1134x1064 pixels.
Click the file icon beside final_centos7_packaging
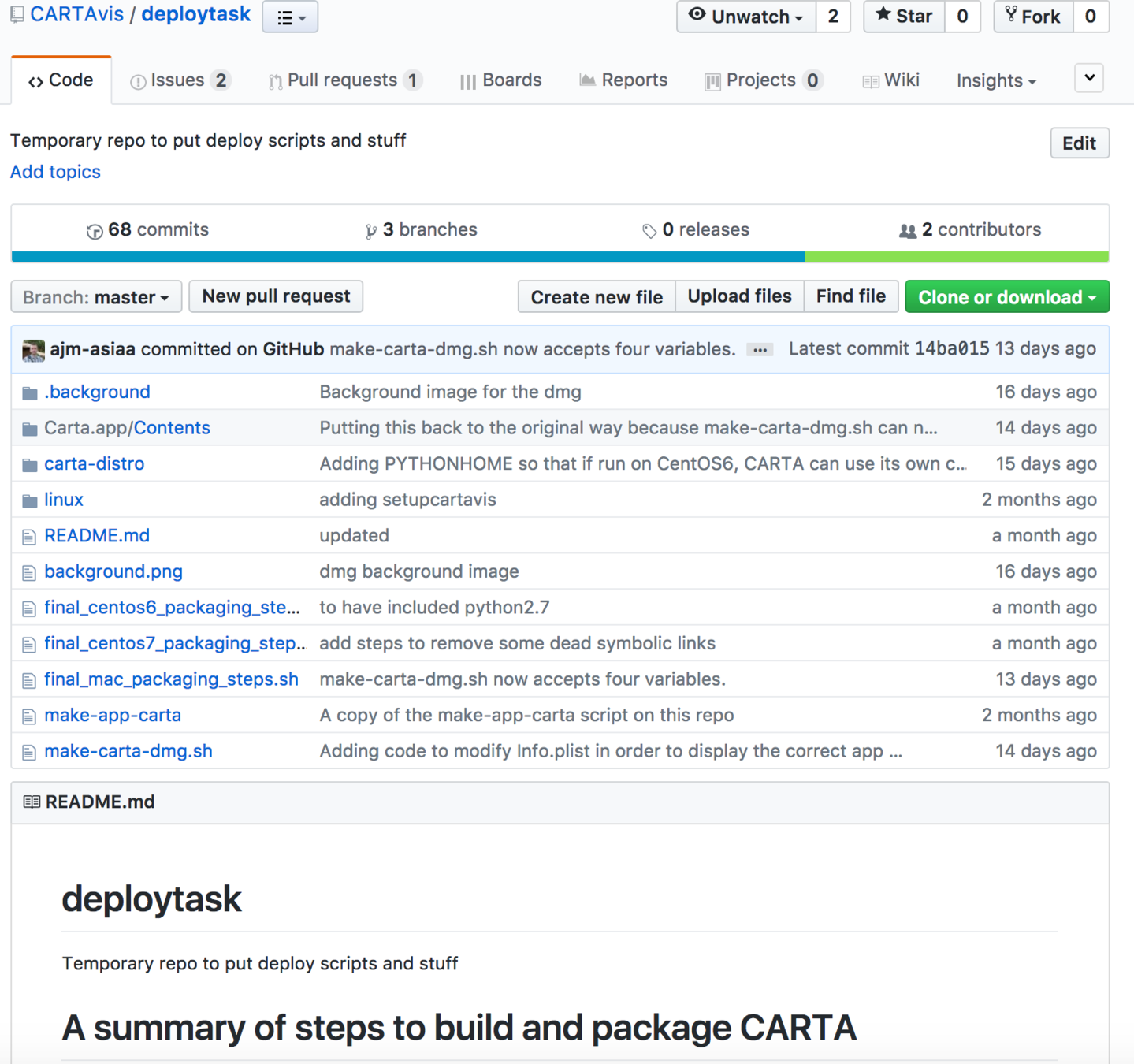coord(29,645)
